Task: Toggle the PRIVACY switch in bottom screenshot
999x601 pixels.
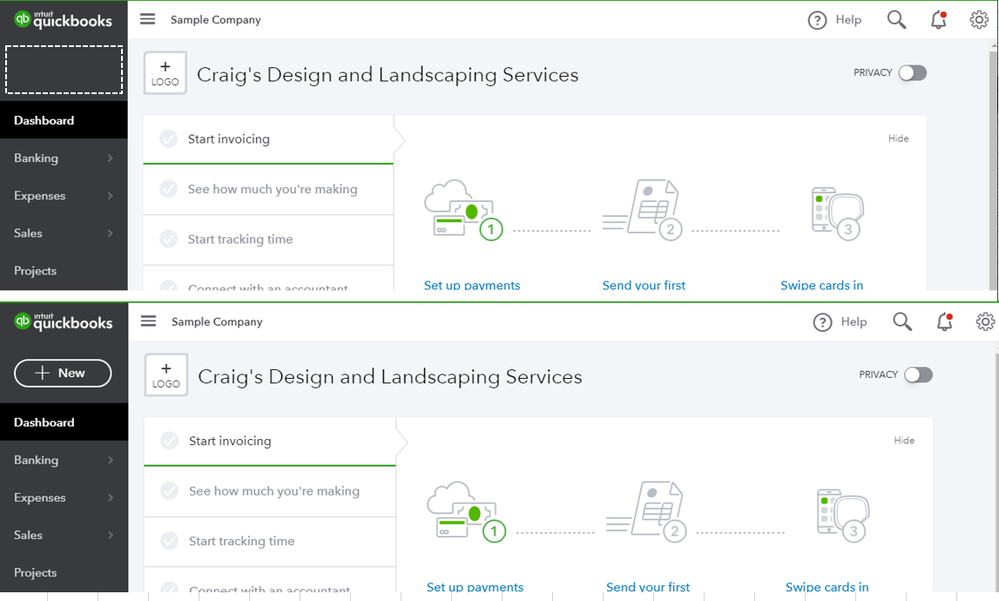Action: pos(918,375)
